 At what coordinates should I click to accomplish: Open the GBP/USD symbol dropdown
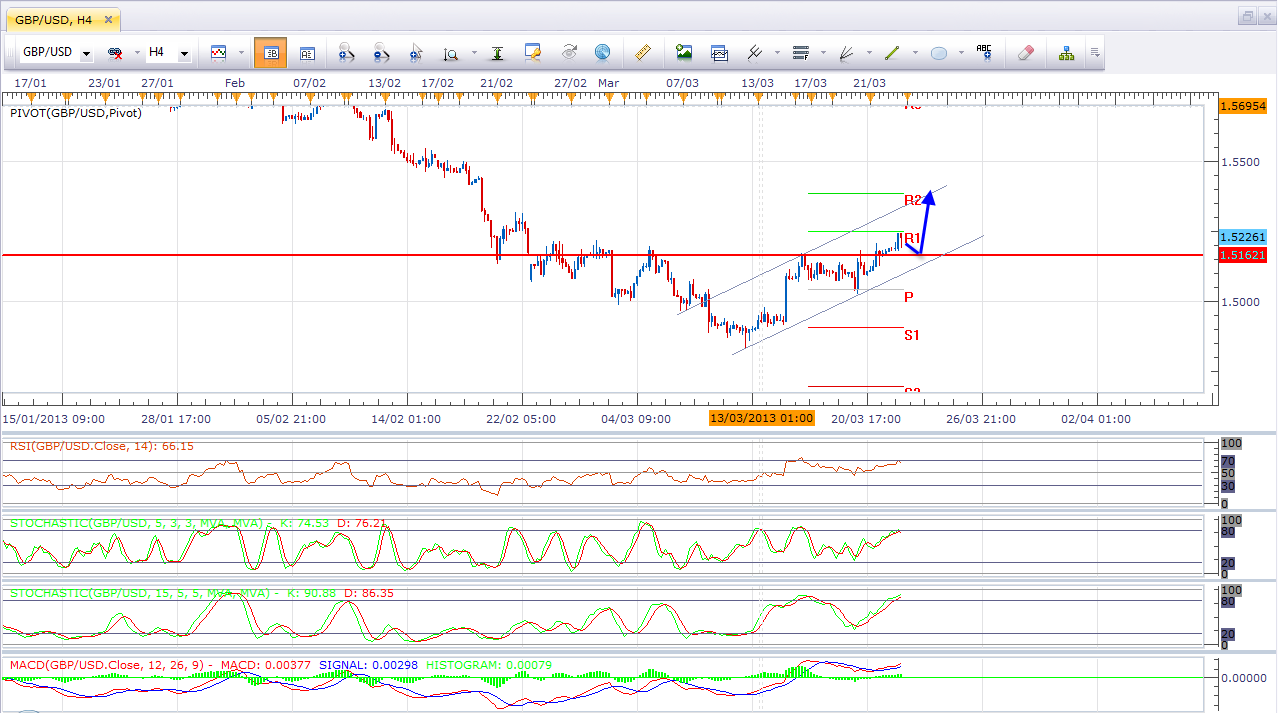[x=87, y=53]
